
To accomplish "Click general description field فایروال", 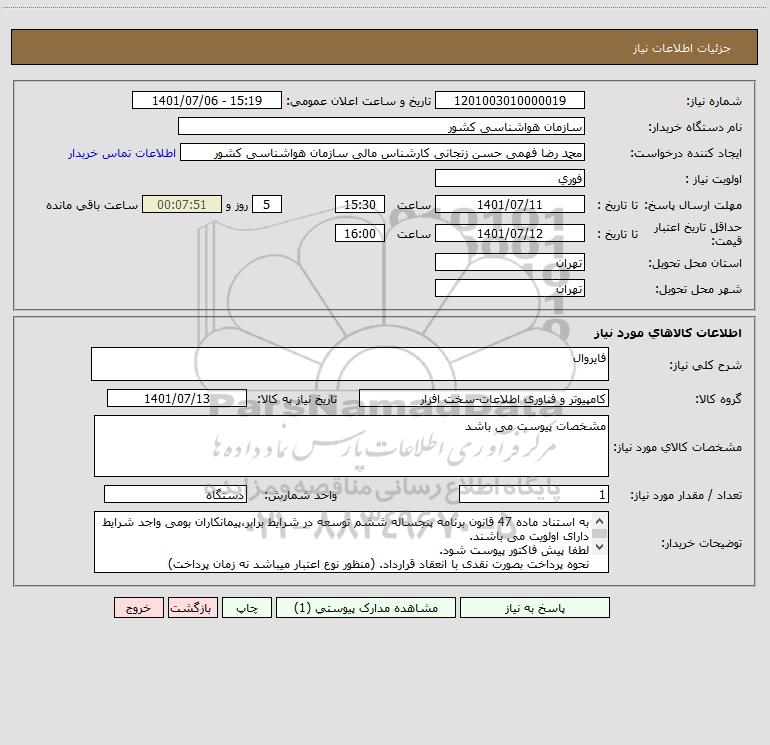I will tap(350, 364).
